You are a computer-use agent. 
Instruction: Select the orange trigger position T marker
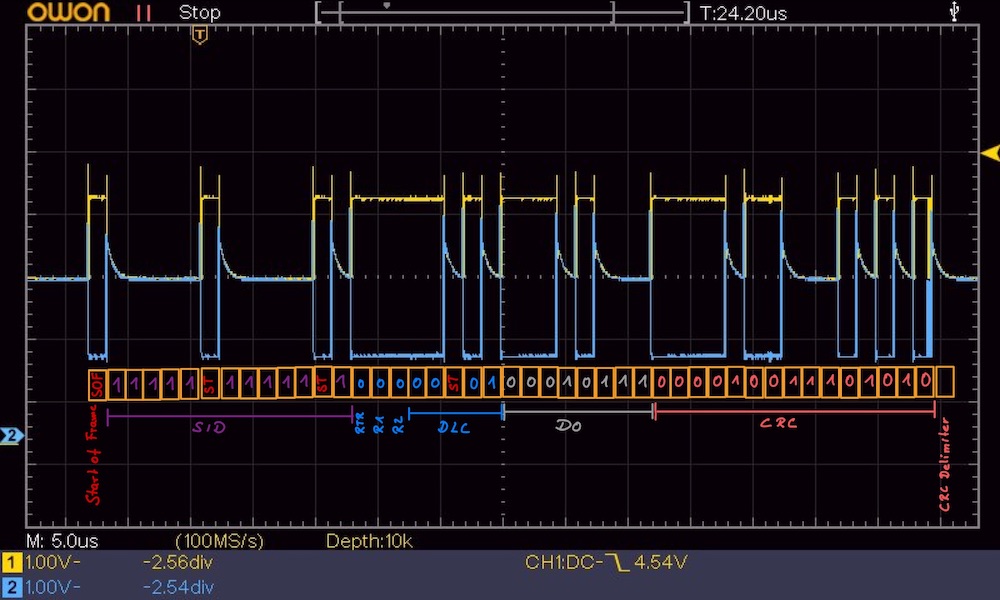pyautogui.click(x=200, y=36)
